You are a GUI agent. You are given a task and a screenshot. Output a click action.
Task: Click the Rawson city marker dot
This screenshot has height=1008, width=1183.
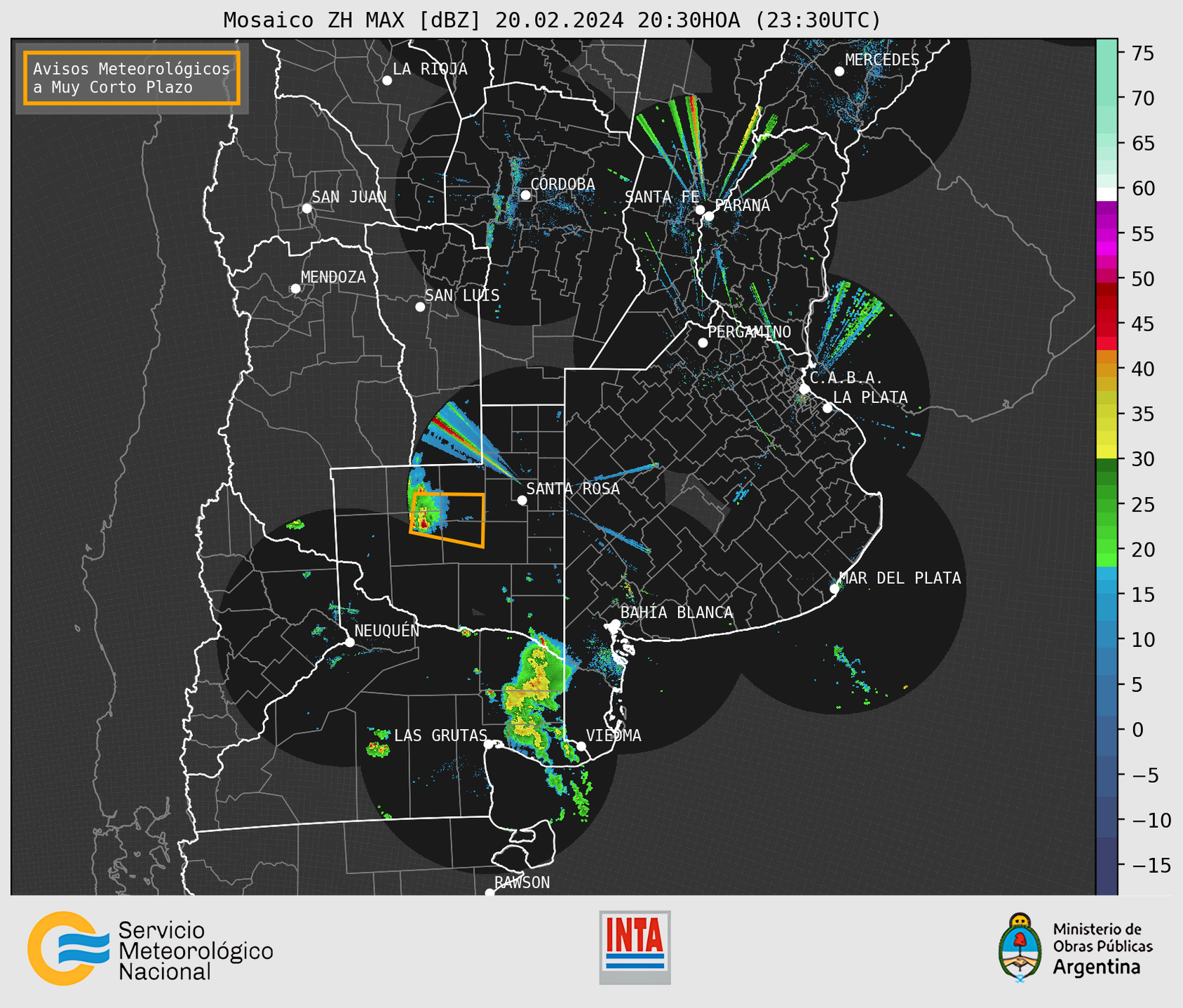click(489, 892)
